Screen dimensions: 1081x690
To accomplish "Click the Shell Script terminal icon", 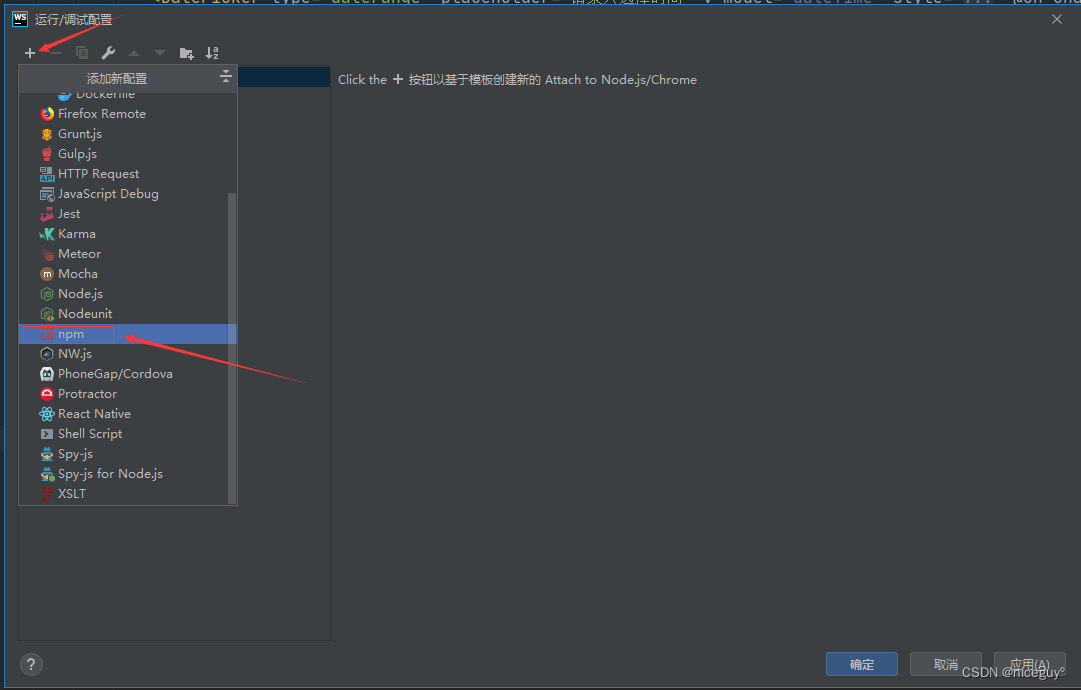I will [x=47, y=434].
